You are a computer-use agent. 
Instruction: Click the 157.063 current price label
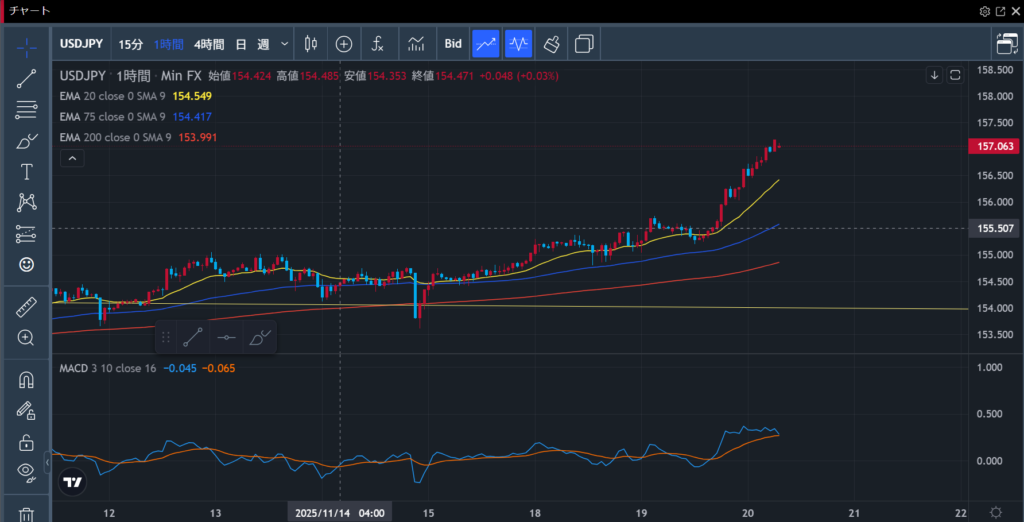993,146
